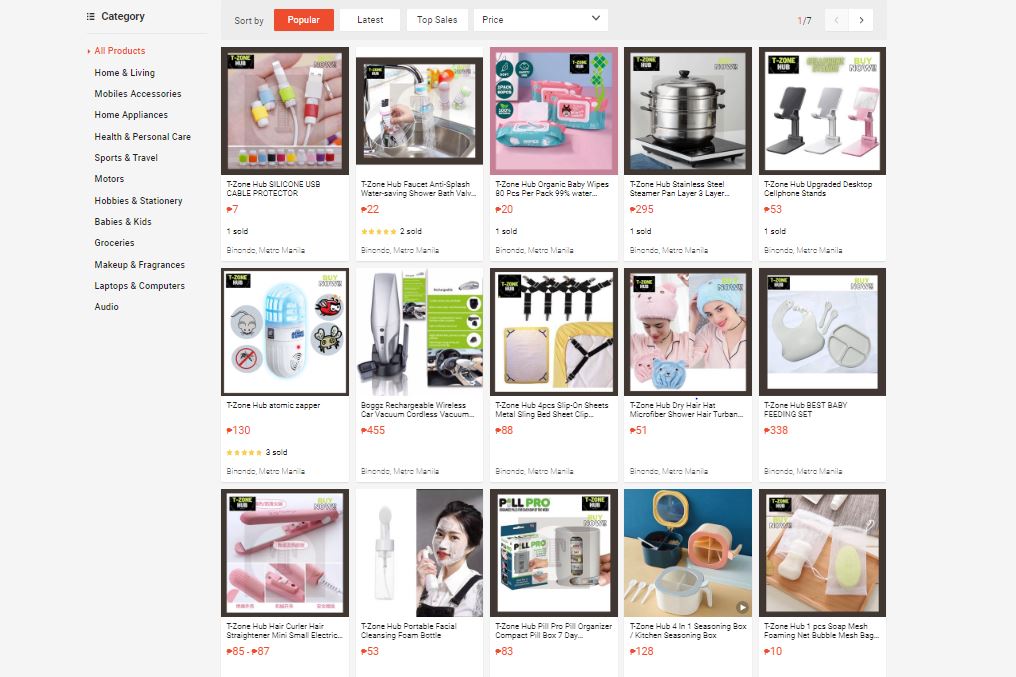This screenshot has height=677, width=1016.
Task: Open the Pill Pro Organizer product image
Action: tap(554, 553)
